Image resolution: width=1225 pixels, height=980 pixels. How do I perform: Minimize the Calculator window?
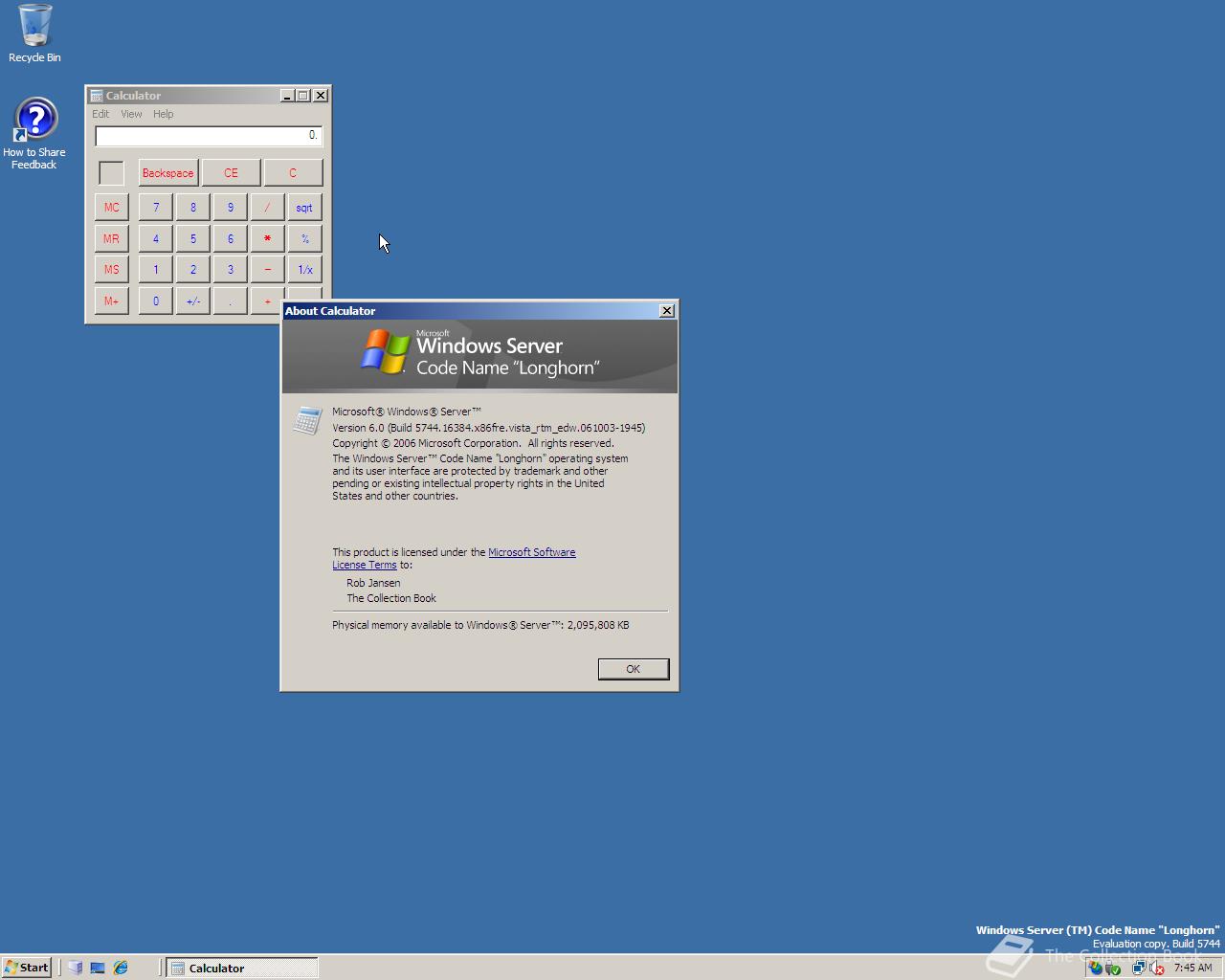pyautogui.click(x=287, y=96)
